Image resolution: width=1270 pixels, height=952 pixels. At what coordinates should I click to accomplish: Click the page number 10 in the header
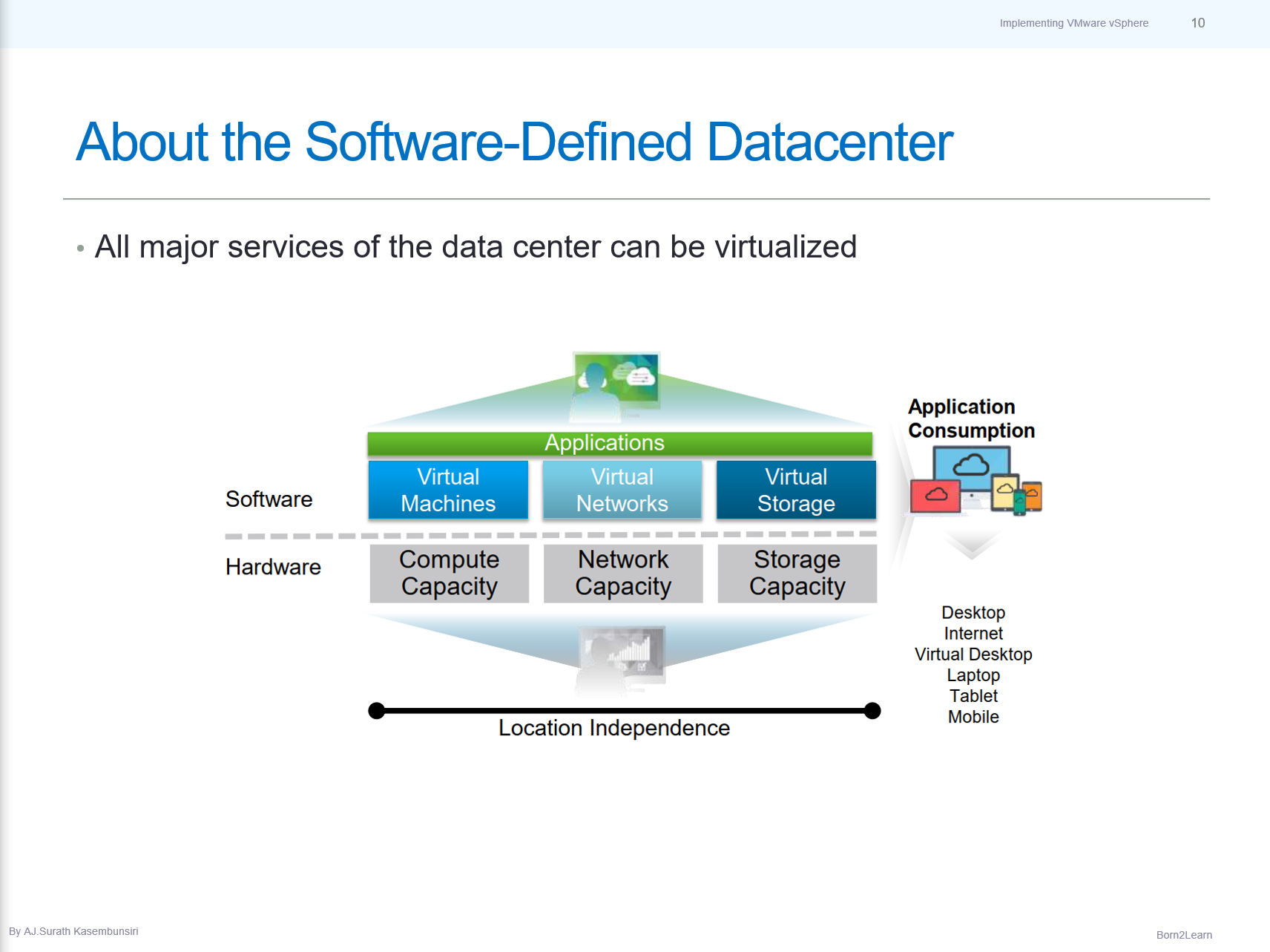(x=1197, y=23)
